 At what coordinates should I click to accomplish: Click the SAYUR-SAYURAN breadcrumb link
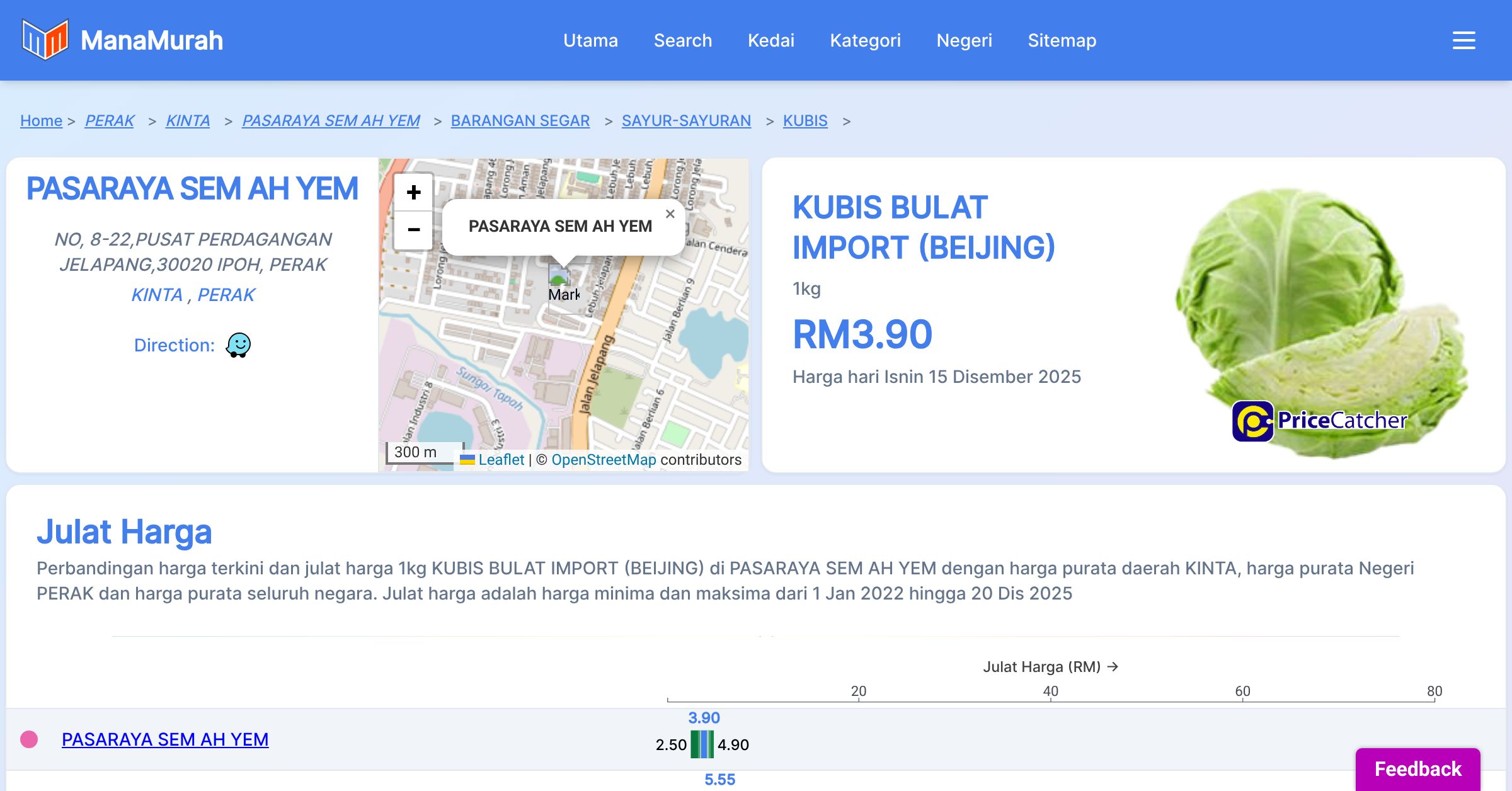click(x=686, y=120)
